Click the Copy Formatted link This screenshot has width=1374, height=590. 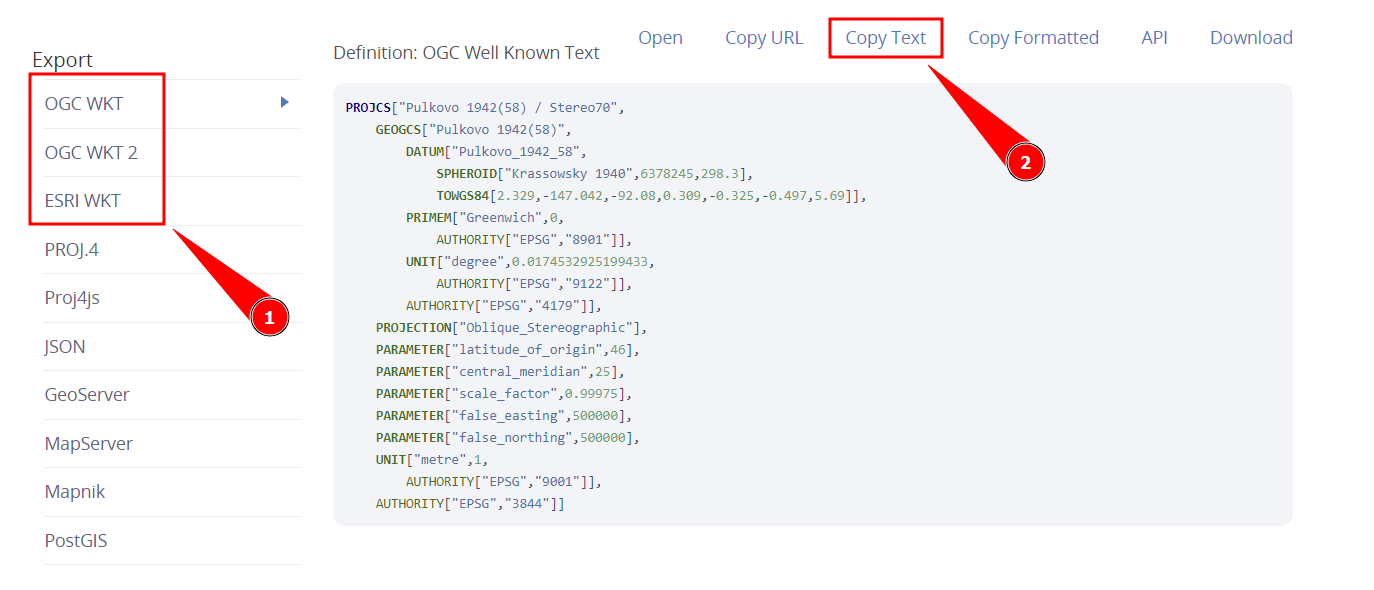coord(1033,38)
